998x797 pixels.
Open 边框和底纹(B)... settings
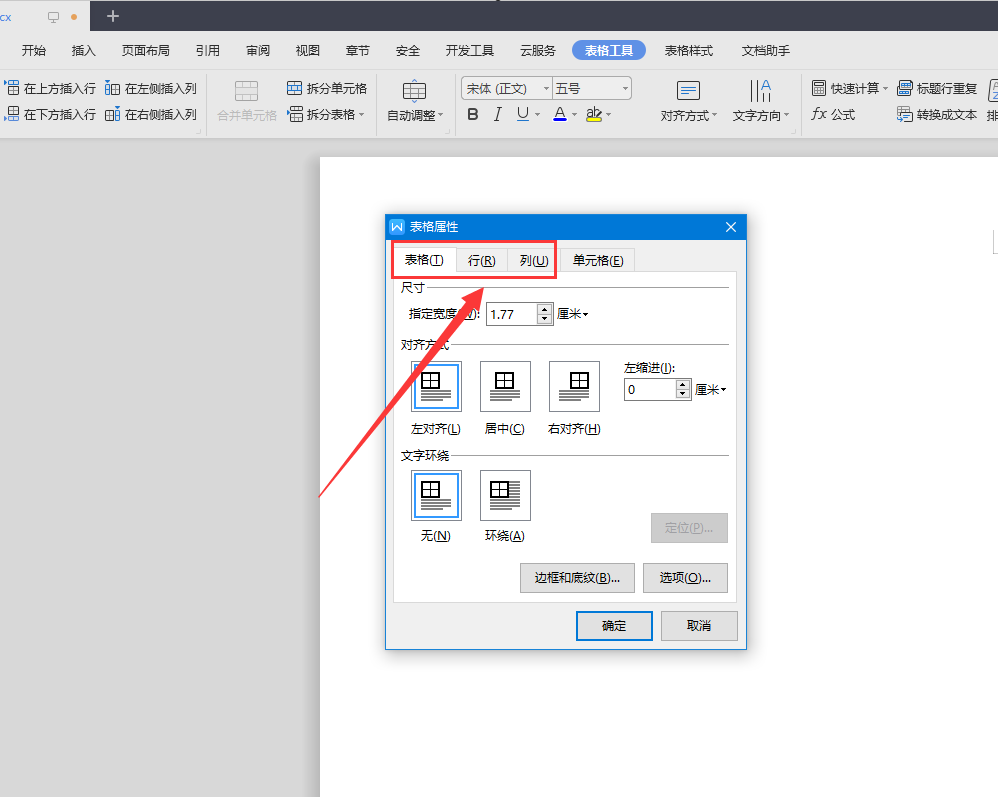(x=577, y=577)
